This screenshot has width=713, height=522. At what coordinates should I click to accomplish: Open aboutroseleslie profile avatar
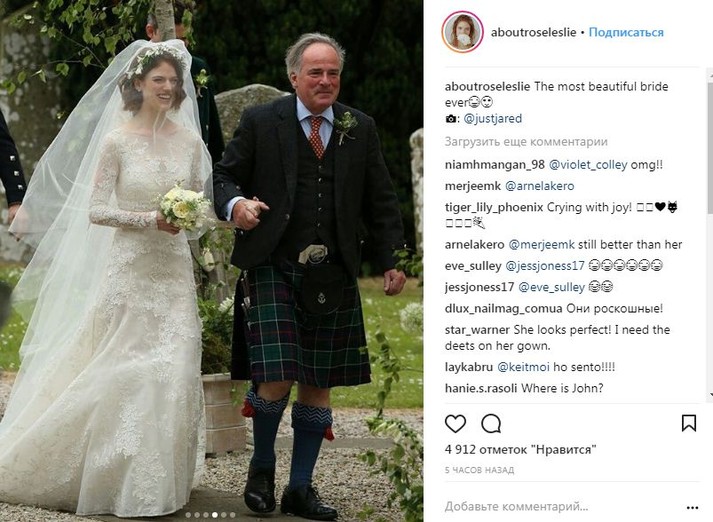[462, 32]
